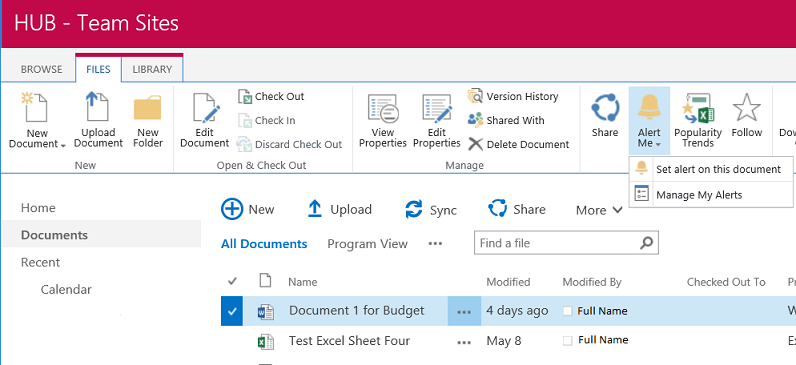The image size is (796, 365).
Task: Sort by the Name column header
Action: pyautogui.click(x=303, y=282)
